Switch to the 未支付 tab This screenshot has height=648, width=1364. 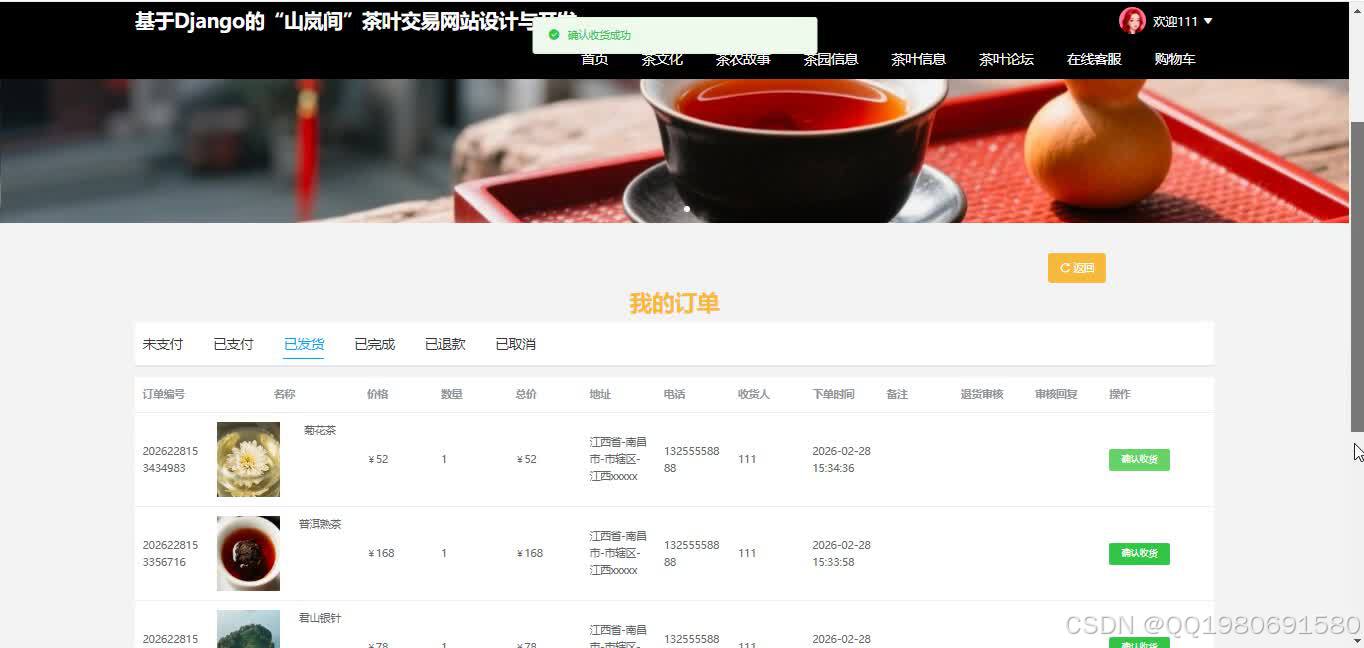[163, 344]
